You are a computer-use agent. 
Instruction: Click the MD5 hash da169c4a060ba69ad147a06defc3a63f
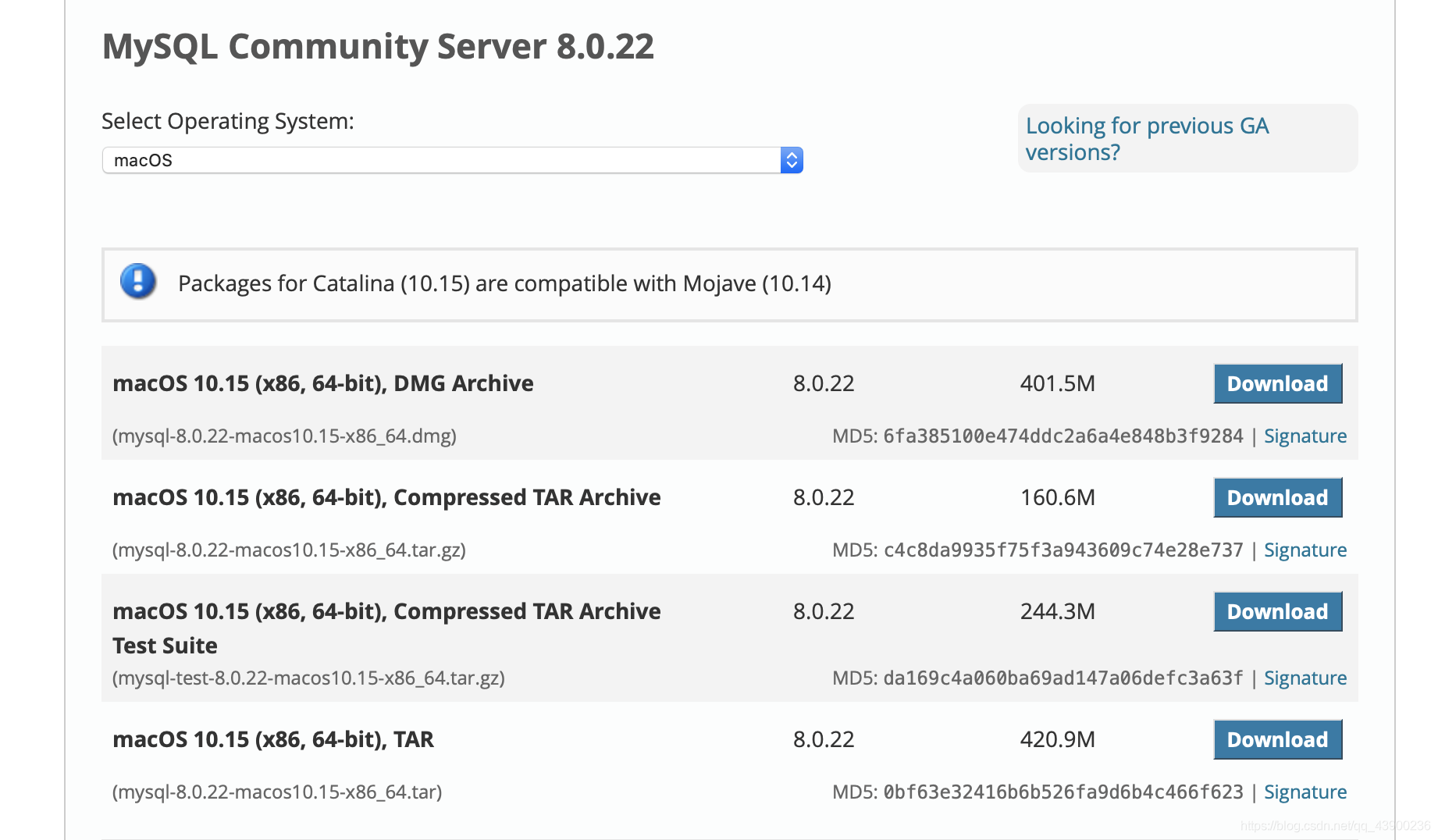click(x=1063, y=678)
